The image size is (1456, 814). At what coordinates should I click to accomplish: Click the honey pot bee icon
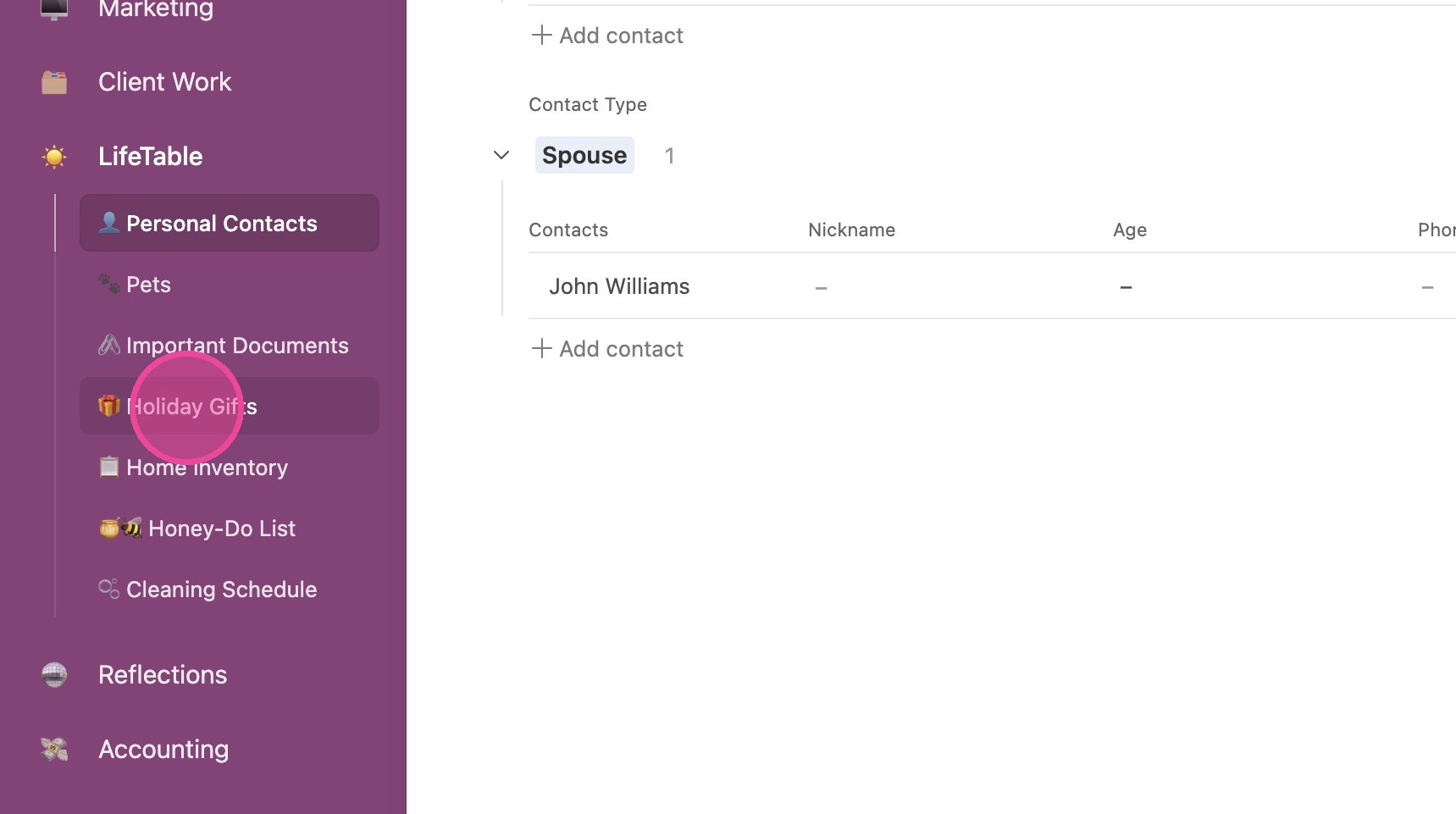[120, 528]
